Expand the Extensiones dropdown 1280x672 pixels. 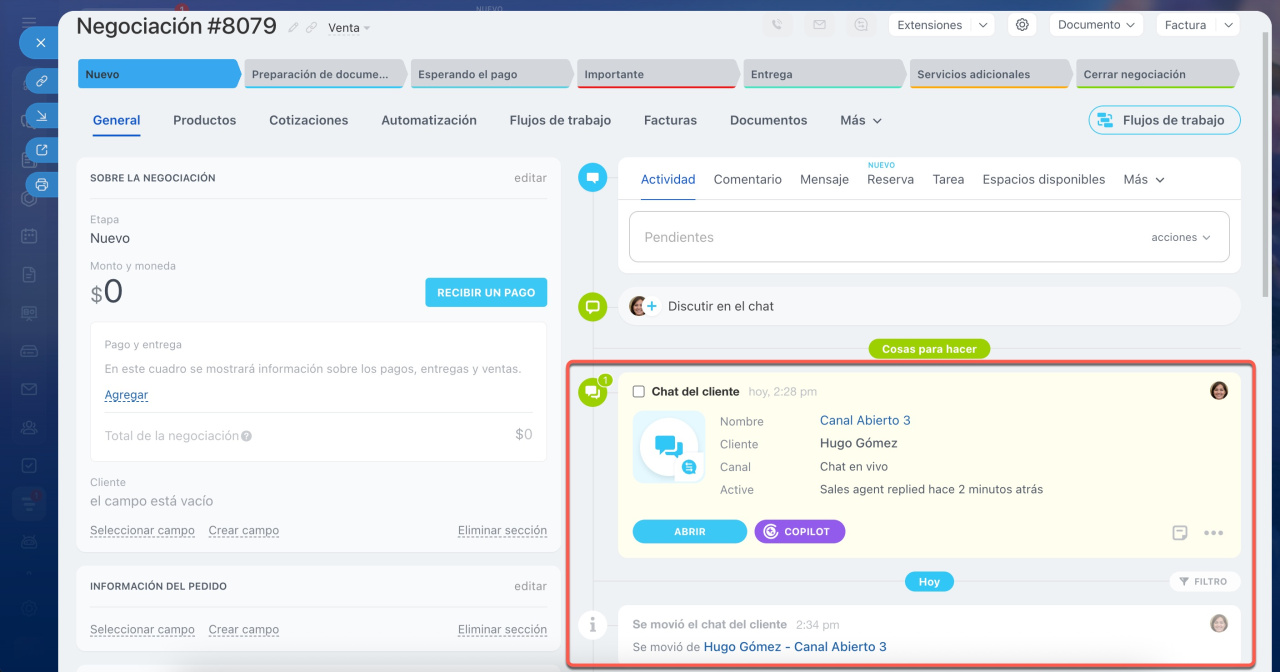click(941, 25)
